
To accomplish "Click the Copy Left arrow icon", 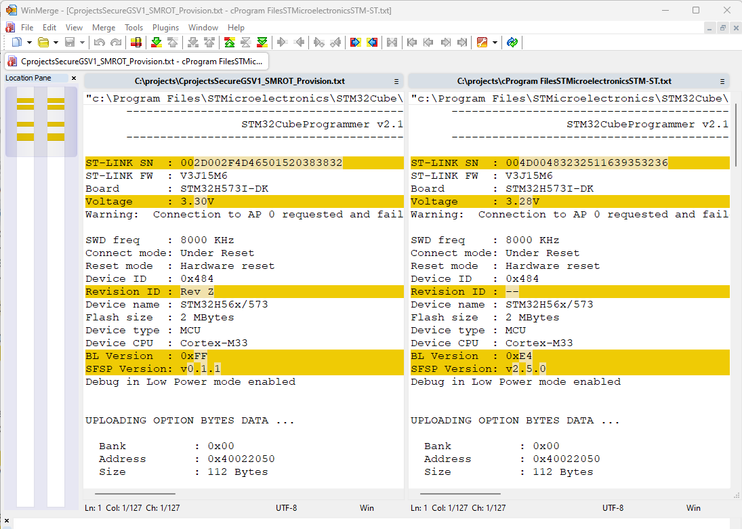I will (299, 43).
